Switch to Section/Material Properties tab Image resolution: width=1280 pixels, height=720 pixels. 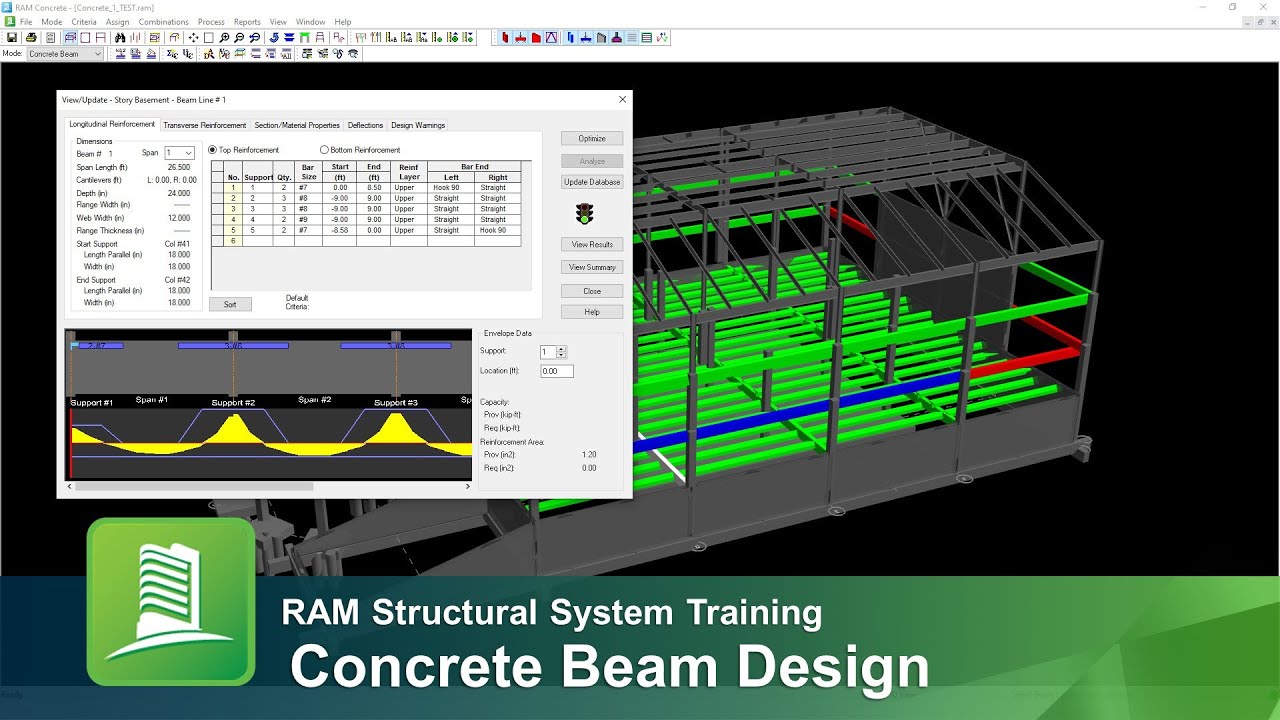[297, 126]
